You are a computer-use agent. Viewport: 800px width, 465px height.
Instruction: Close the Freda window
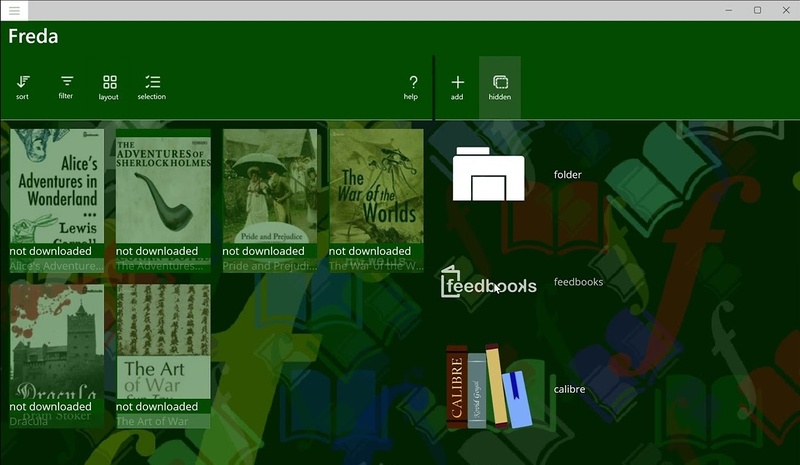tap(786, 10)
